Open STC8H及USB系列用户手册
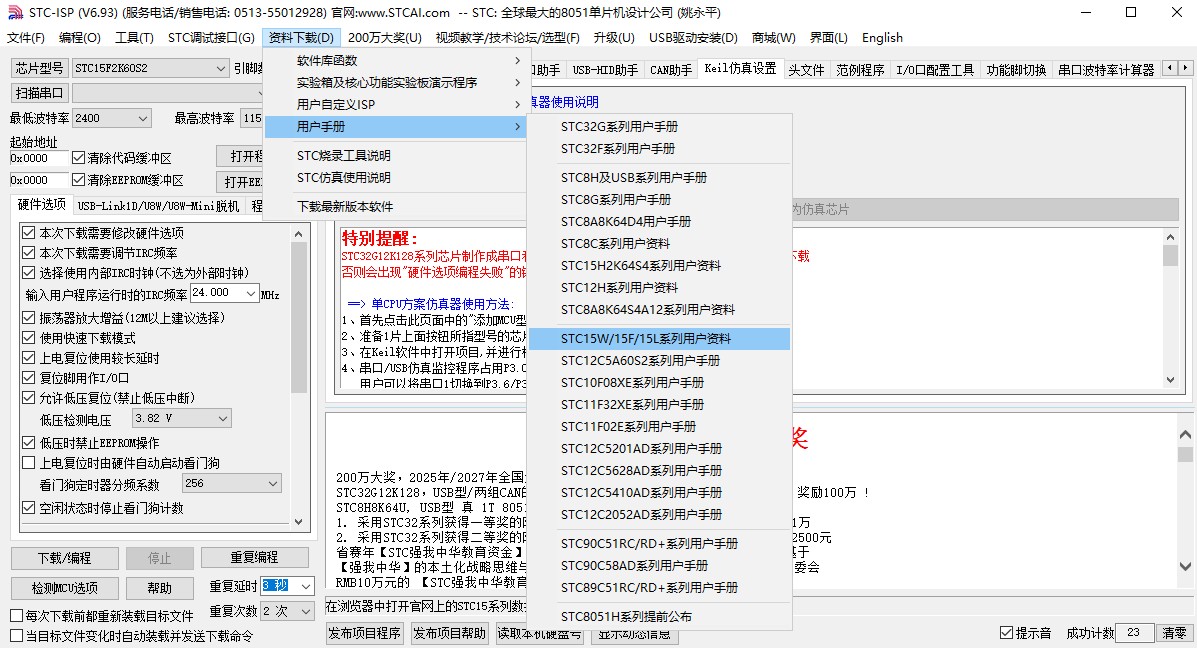The height and width of the screenshot is (648, 1197). click(660, 178)
